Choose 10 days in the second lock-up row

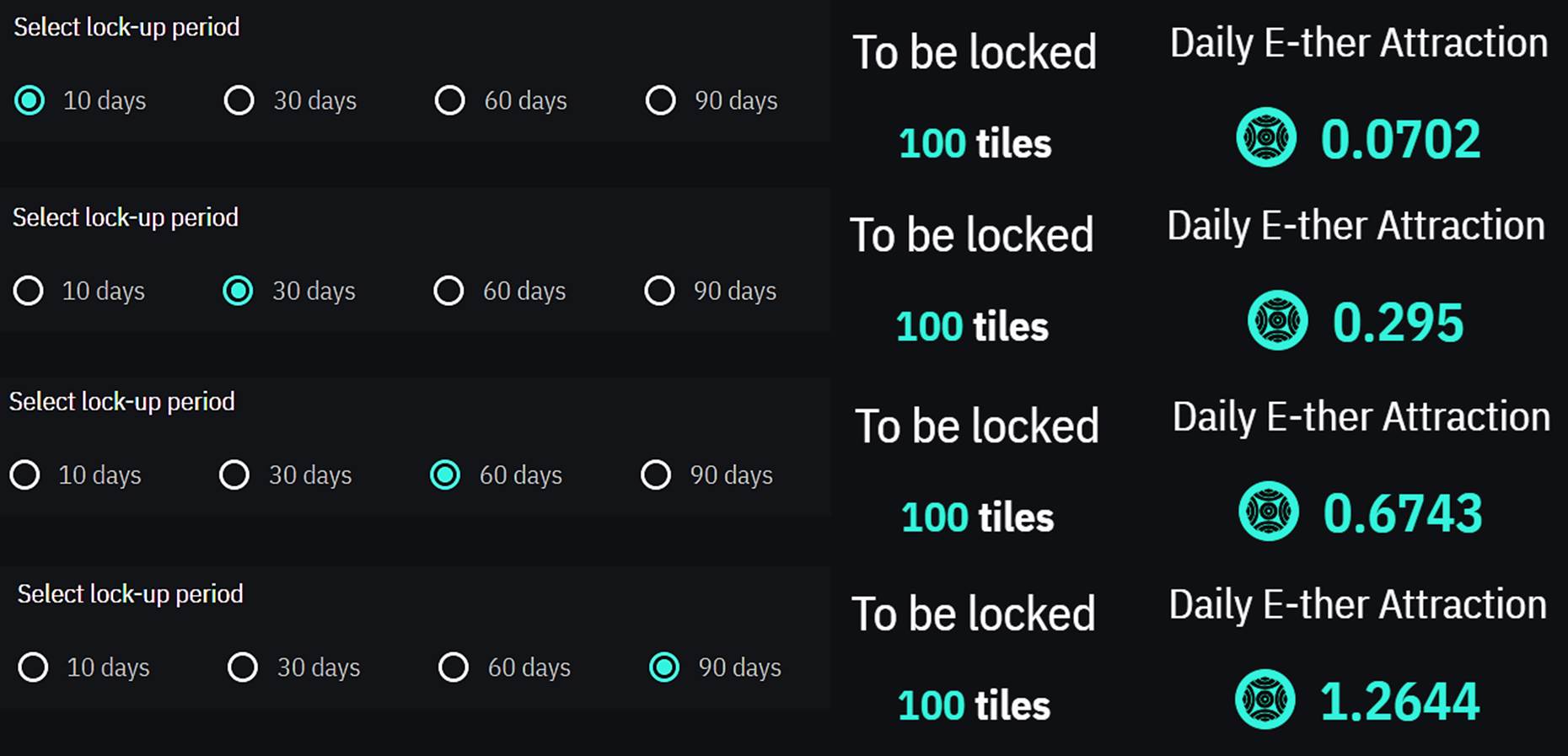click(x=29, y=291)
